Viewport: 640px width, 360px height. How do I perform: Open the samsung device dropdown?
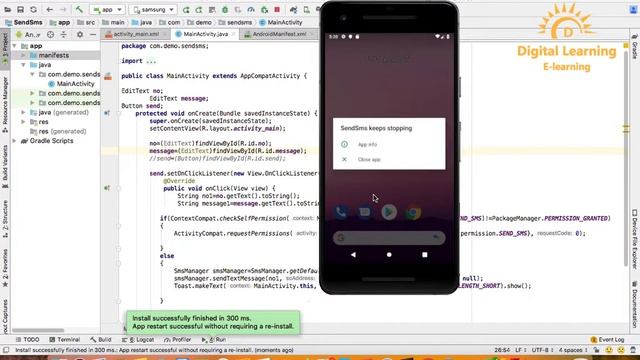[x=153, y=9]
